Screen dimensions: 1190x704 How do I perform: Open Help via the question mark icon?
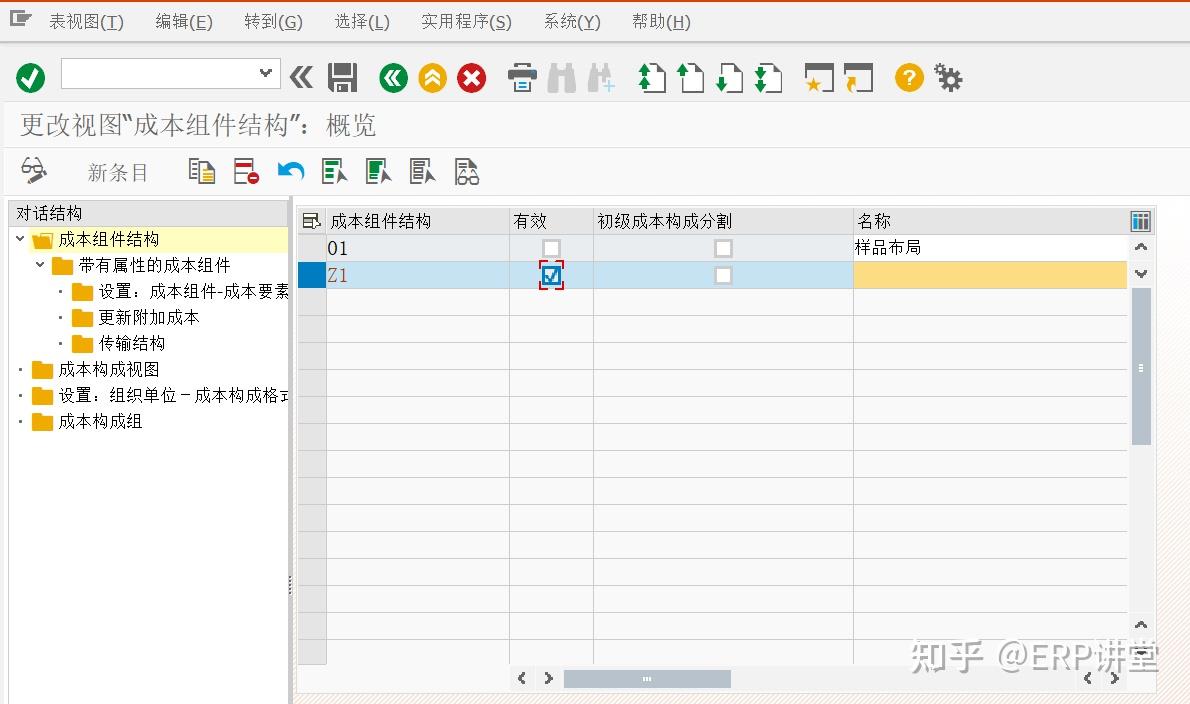click(907, 76)
